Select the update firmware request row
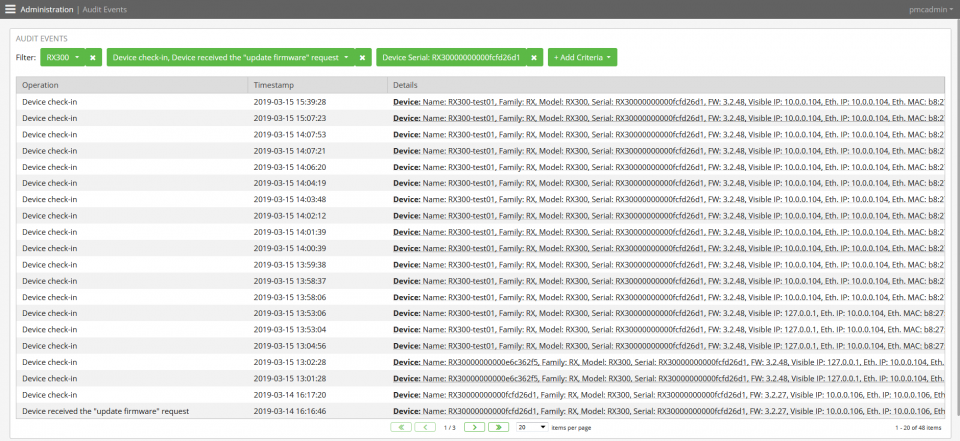 [105, 411]
